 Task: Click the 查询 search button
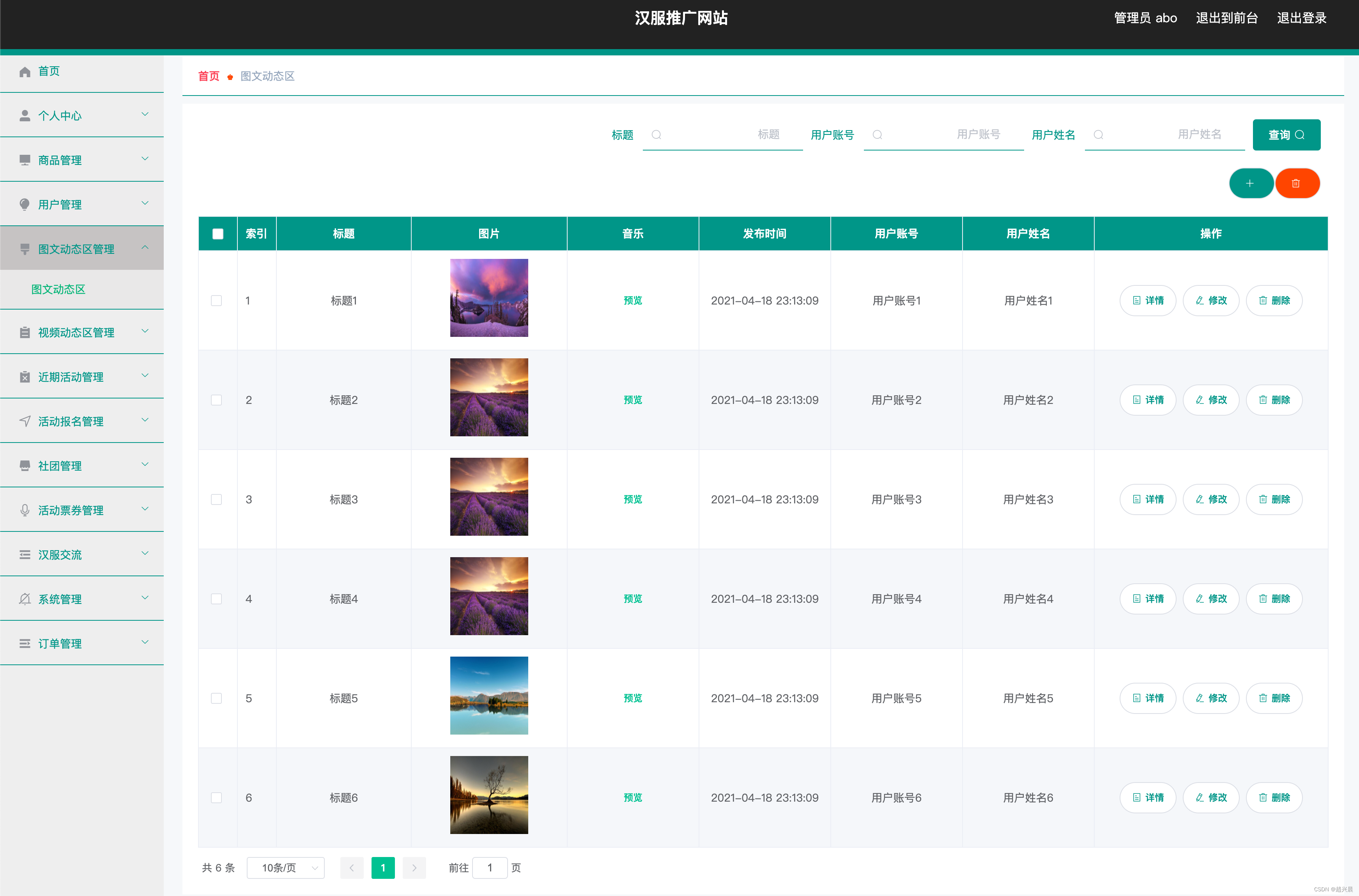point(1286,135)
